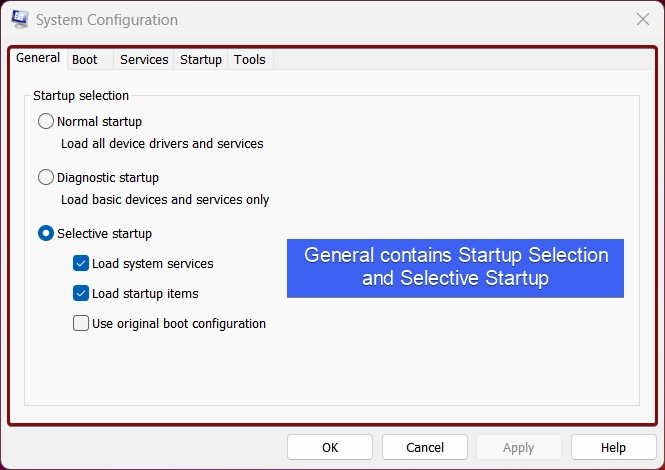Image resolution: width=665 pixels, height=470 pixels.
Task: Click the OK button
Action: tap(330, 447)
